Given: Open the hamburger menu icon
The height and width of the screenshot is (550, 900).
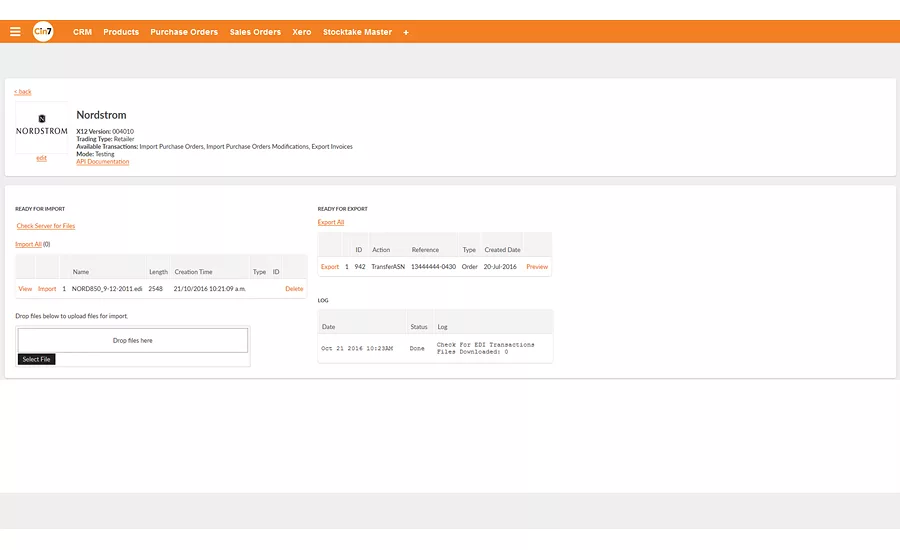Looking at the screenshot, I should (15, 32).
